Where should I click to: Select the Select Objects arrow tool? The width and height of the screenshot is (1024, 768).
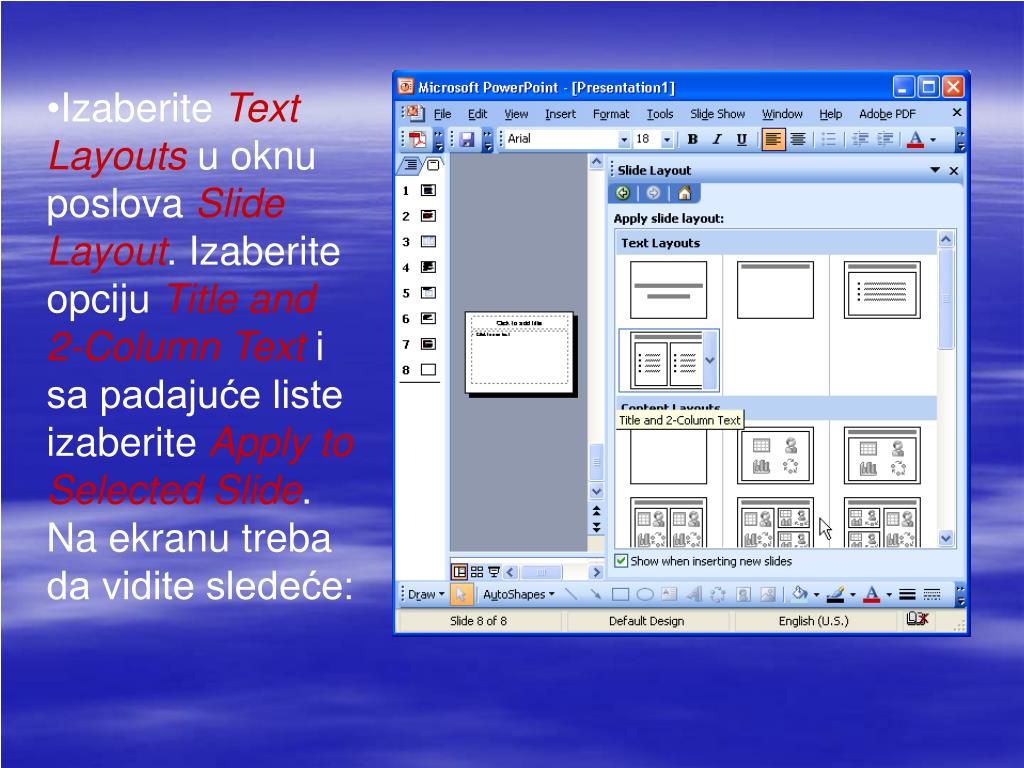tap(461, 594)
